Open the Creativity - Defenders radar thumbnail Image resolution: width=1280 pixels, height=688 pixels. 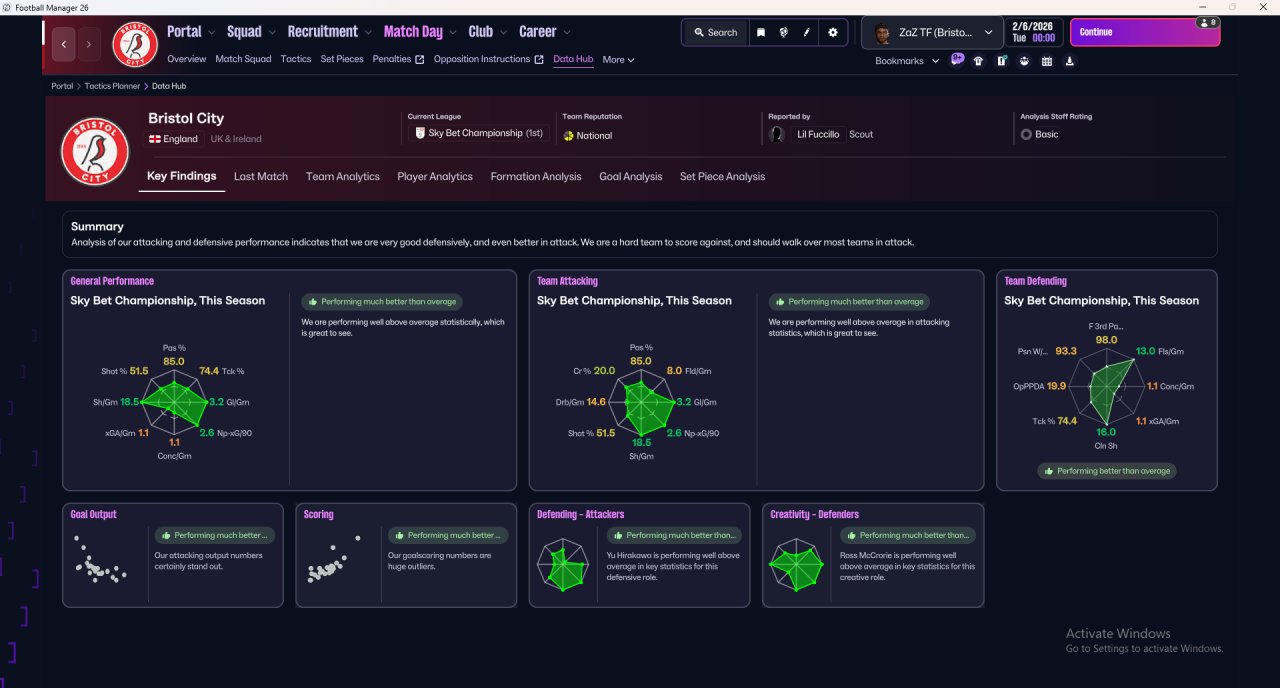point(795,565)
